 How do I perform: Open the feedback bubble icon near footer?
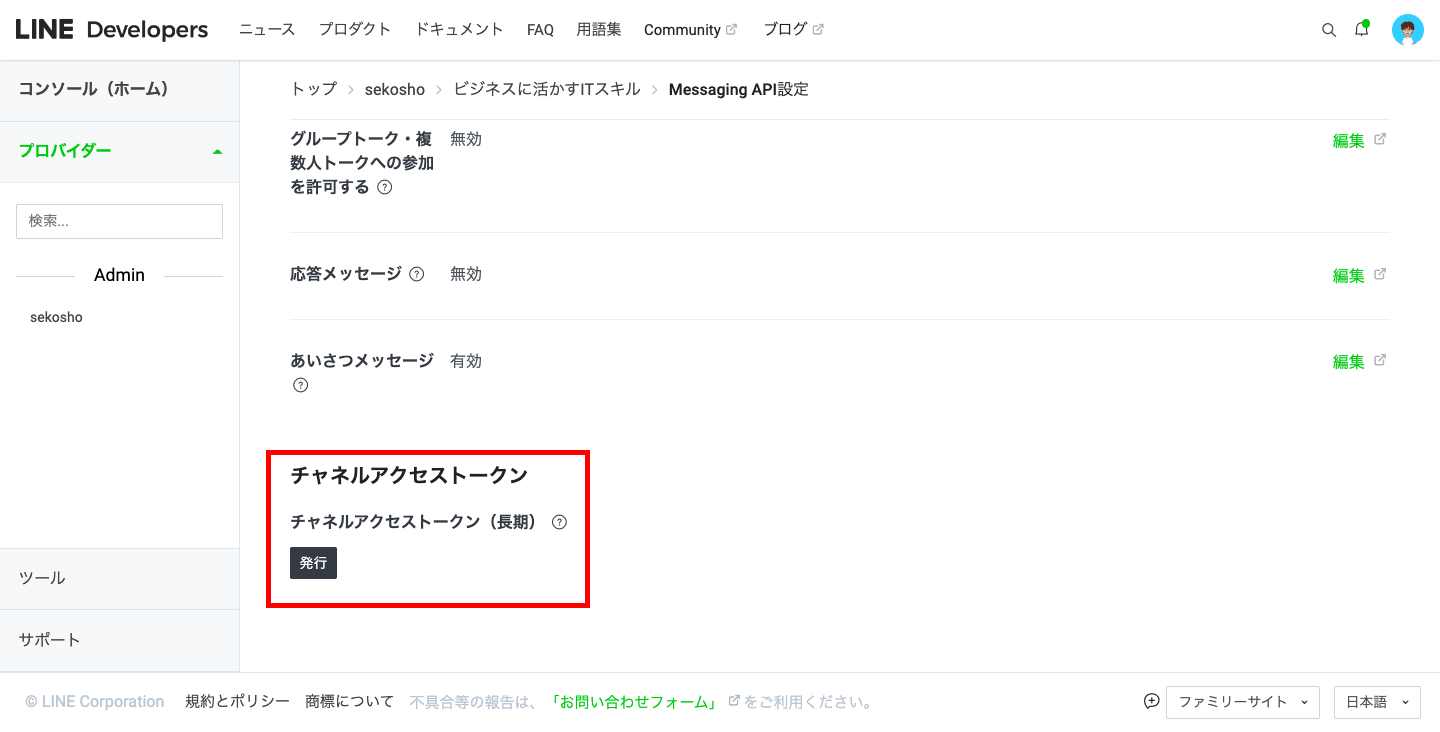pyautogui.click(x=1152, y=702)
